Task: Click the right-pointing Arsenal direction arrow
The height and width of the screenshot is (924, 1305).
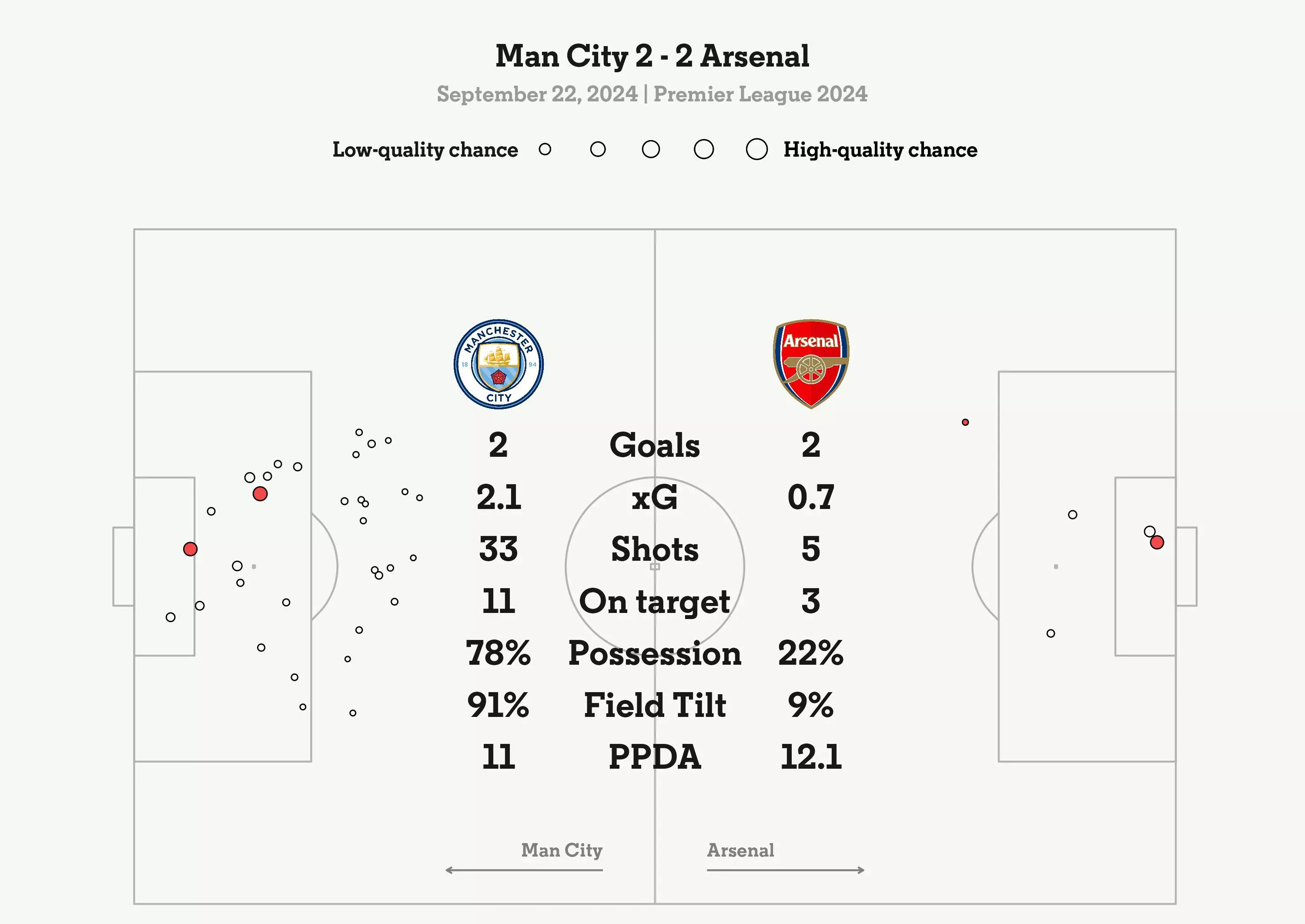Action: click(786, 870)
